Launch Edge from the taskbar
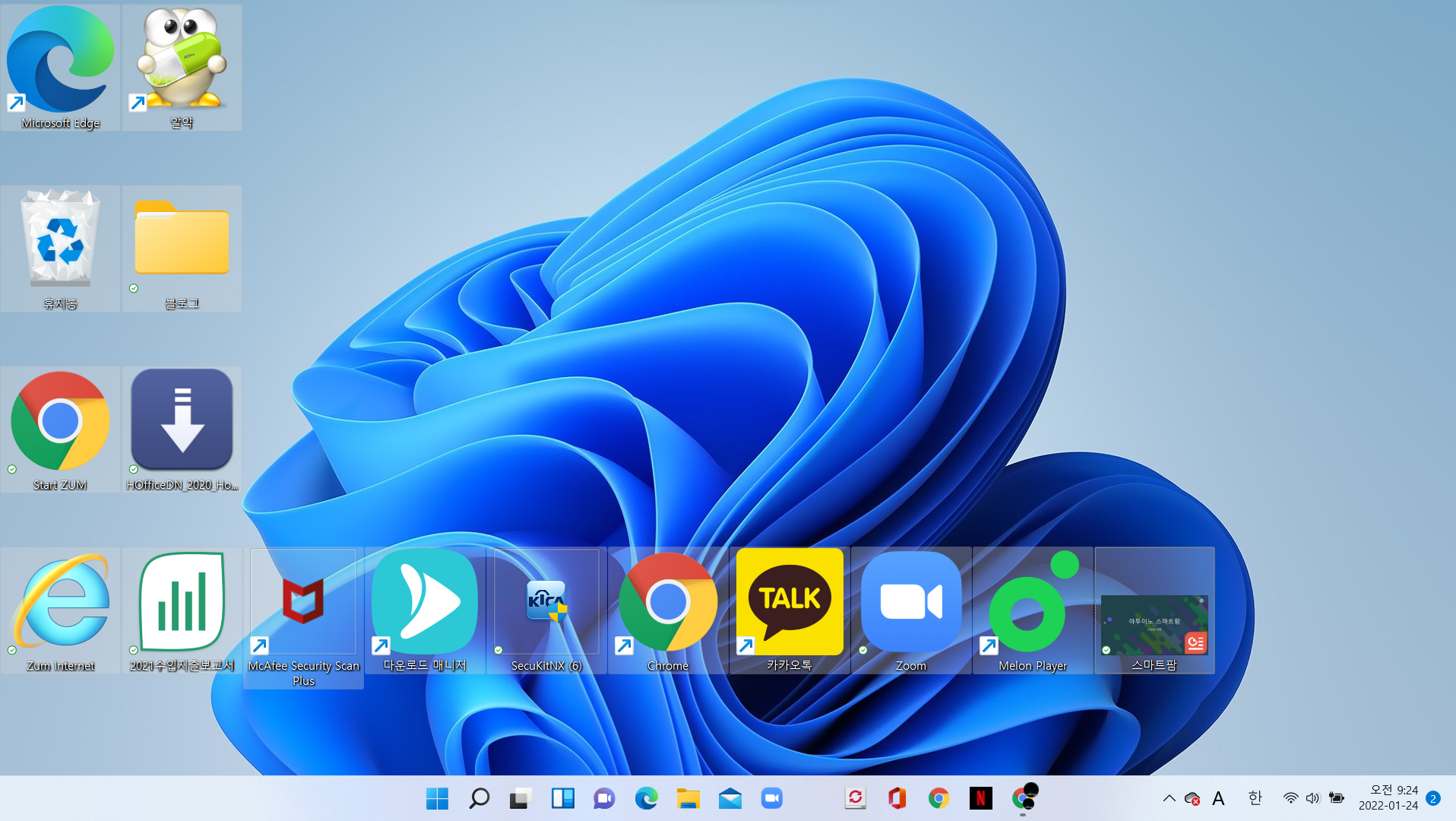Viewport: 1456px width, 821px height. click(646, 798)
